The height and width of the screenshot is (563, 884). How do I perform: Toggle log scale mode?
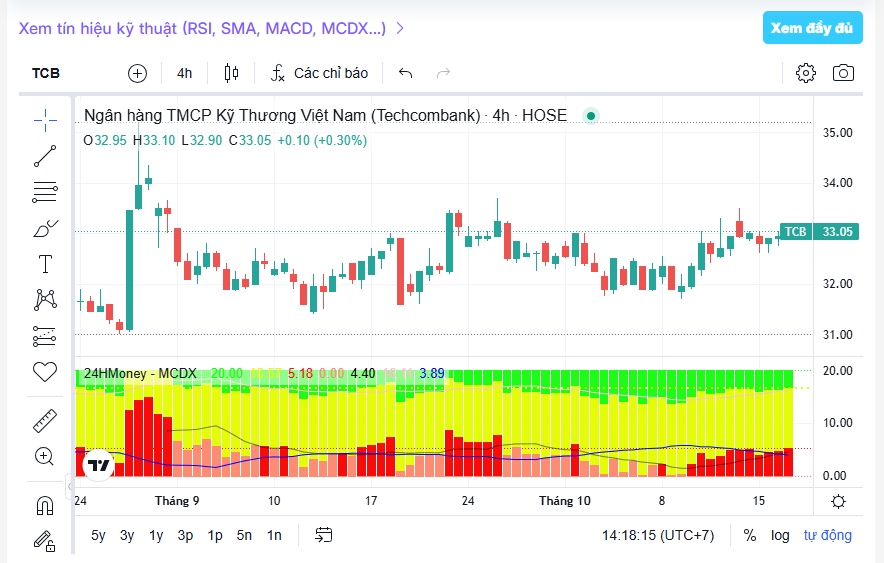coord(780,535)
